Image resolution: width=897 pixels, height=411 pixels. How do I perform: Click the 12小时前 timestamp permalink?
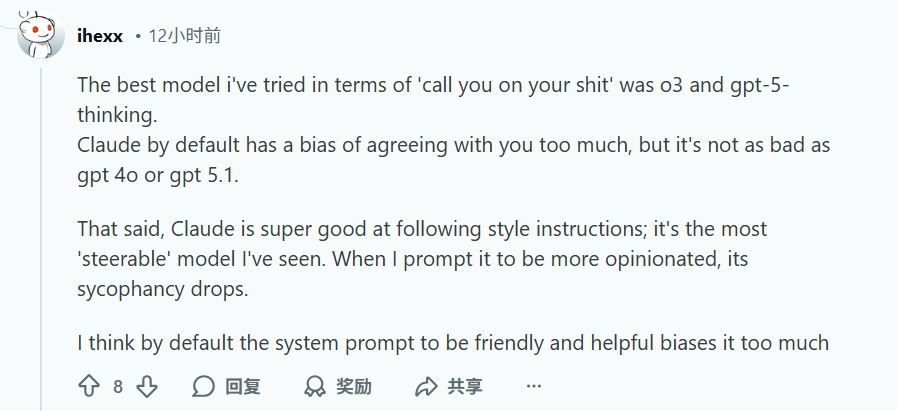point(184,36)
